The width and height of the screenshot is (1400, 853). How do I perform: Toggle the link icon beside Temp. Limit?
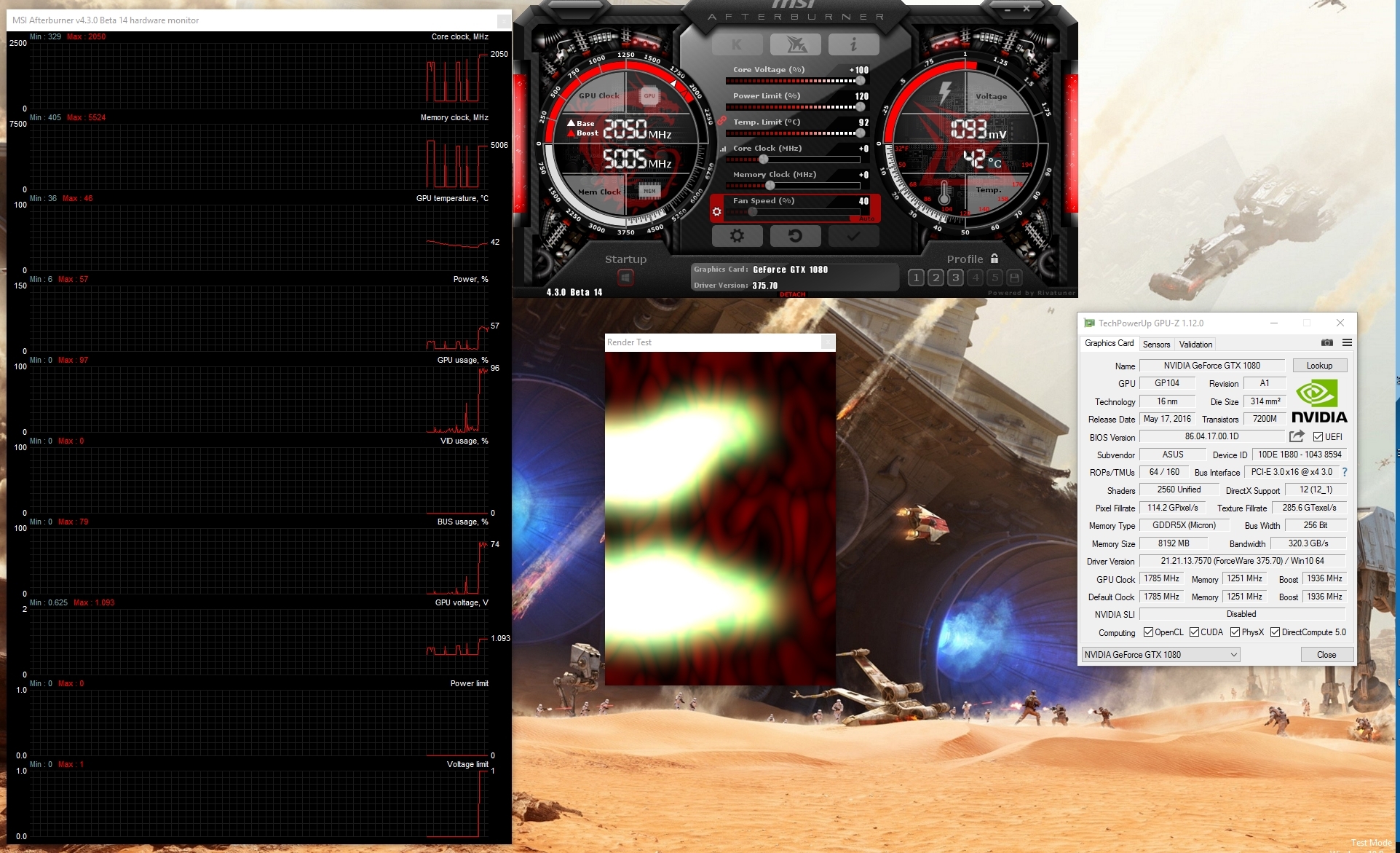pyautogui.click(x=721, y=121)
